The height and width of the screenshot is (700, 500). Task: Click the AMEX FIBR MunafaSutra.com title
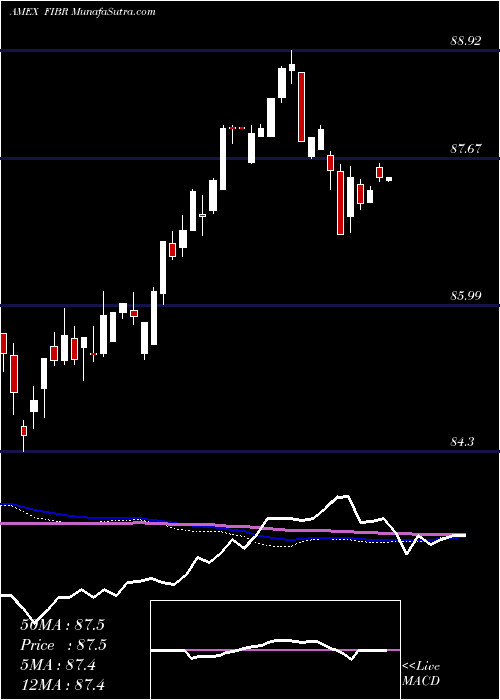pos(83,12)
